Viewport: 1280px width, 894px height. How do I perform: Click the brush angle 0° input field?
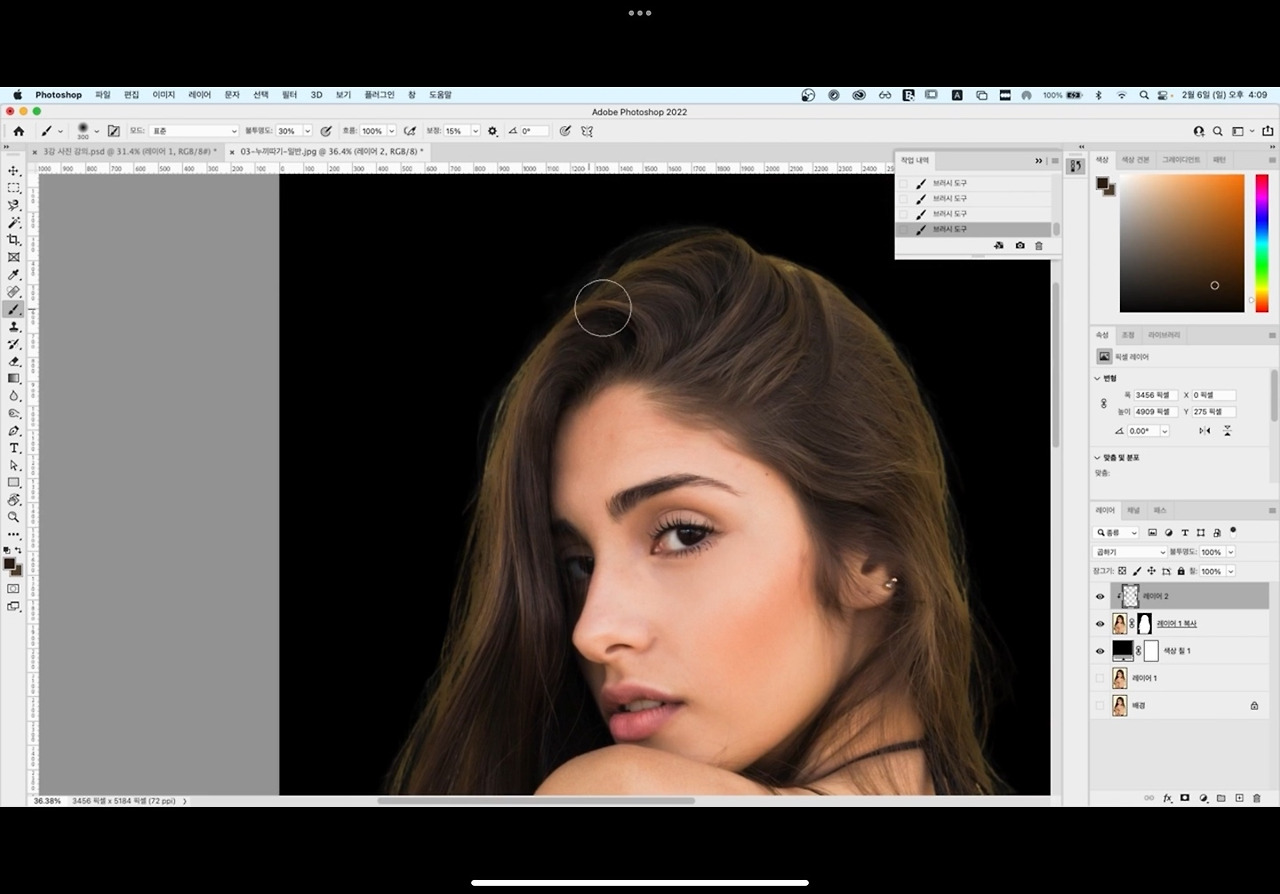[534, 131]
